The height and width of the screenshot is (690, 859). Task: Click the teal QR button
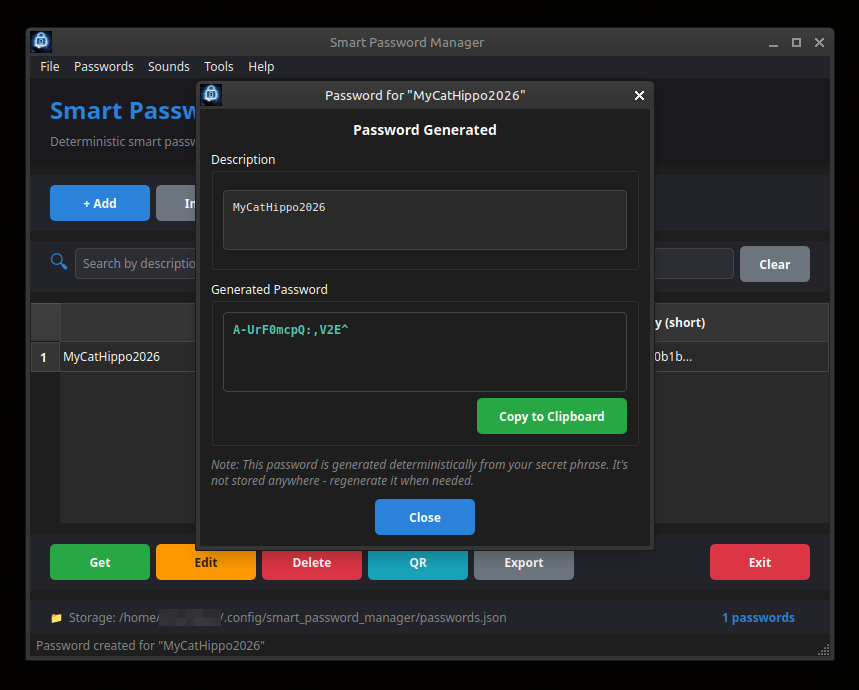tap(417, 565)
